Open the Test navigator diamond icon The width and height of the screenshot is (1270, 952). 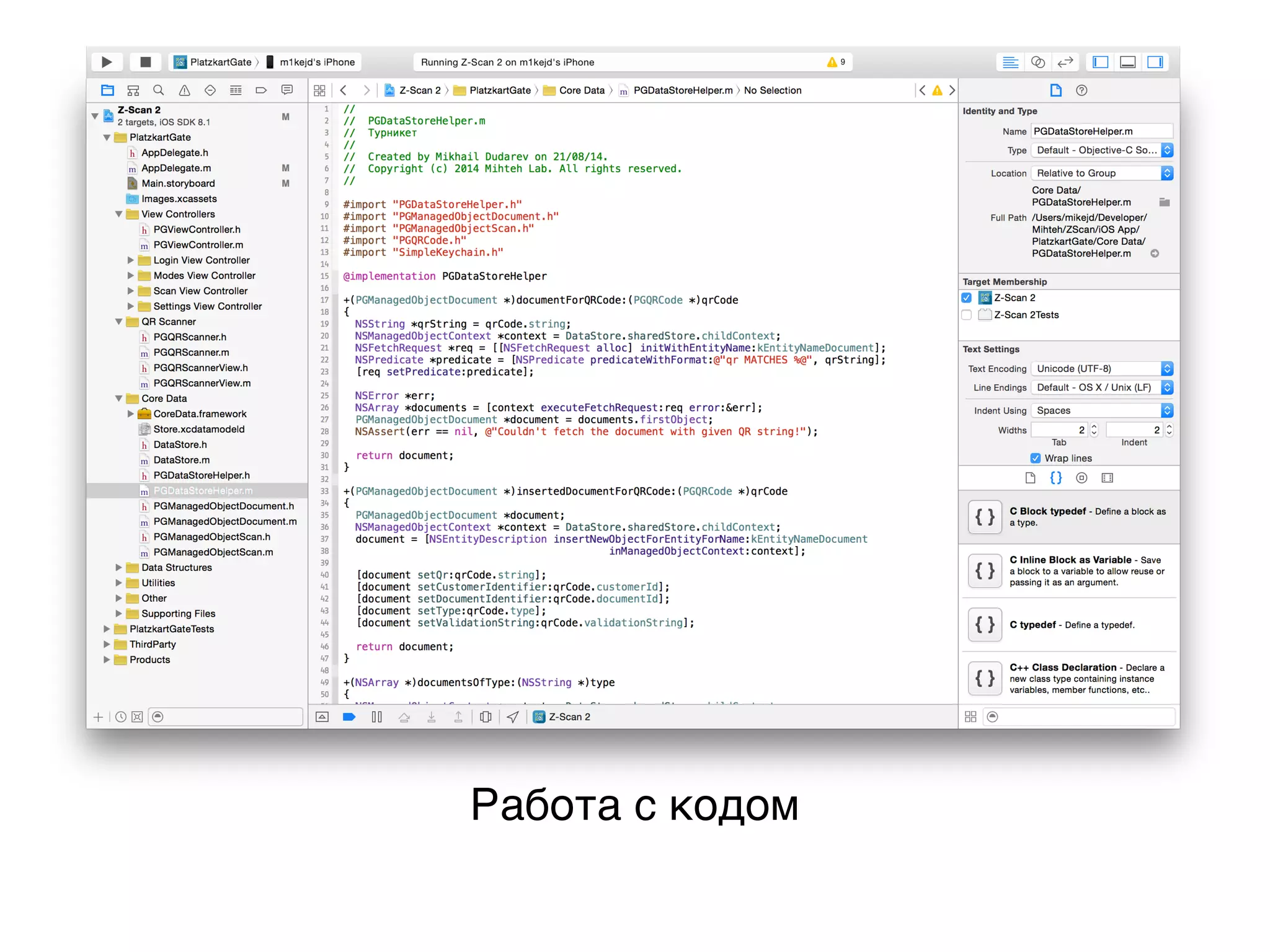pyautogui.click(x=210, y=90)
